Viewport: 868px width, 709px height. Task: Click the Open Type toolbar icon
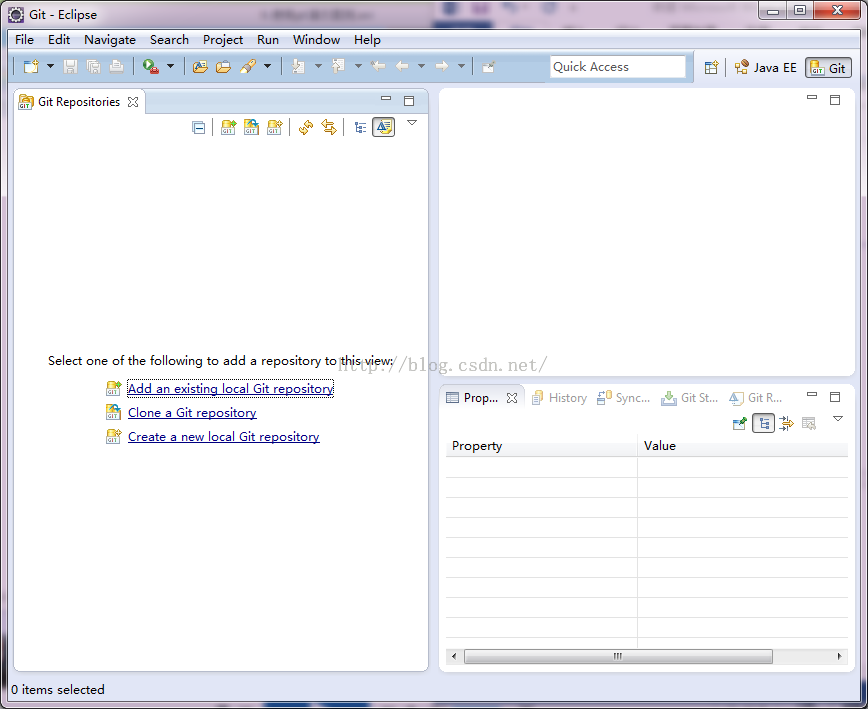click(x=200, y=67)
